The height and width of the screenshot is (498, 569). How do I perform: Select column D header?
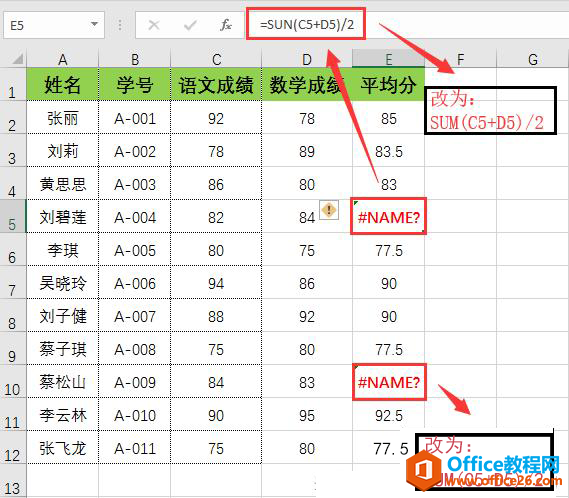click(307, 59)
